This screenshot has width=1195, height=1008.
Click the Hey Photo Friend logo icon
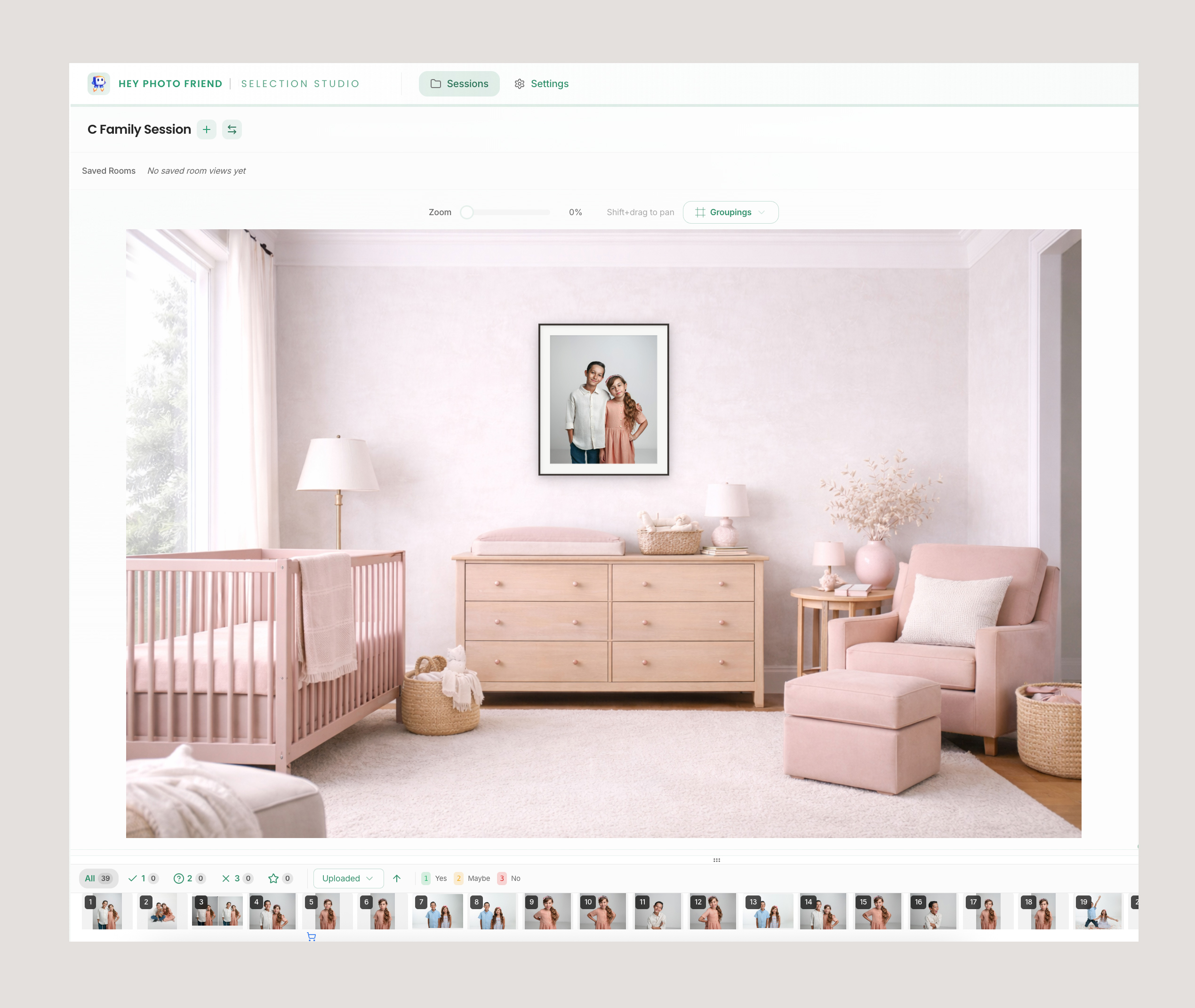[98, 83]
